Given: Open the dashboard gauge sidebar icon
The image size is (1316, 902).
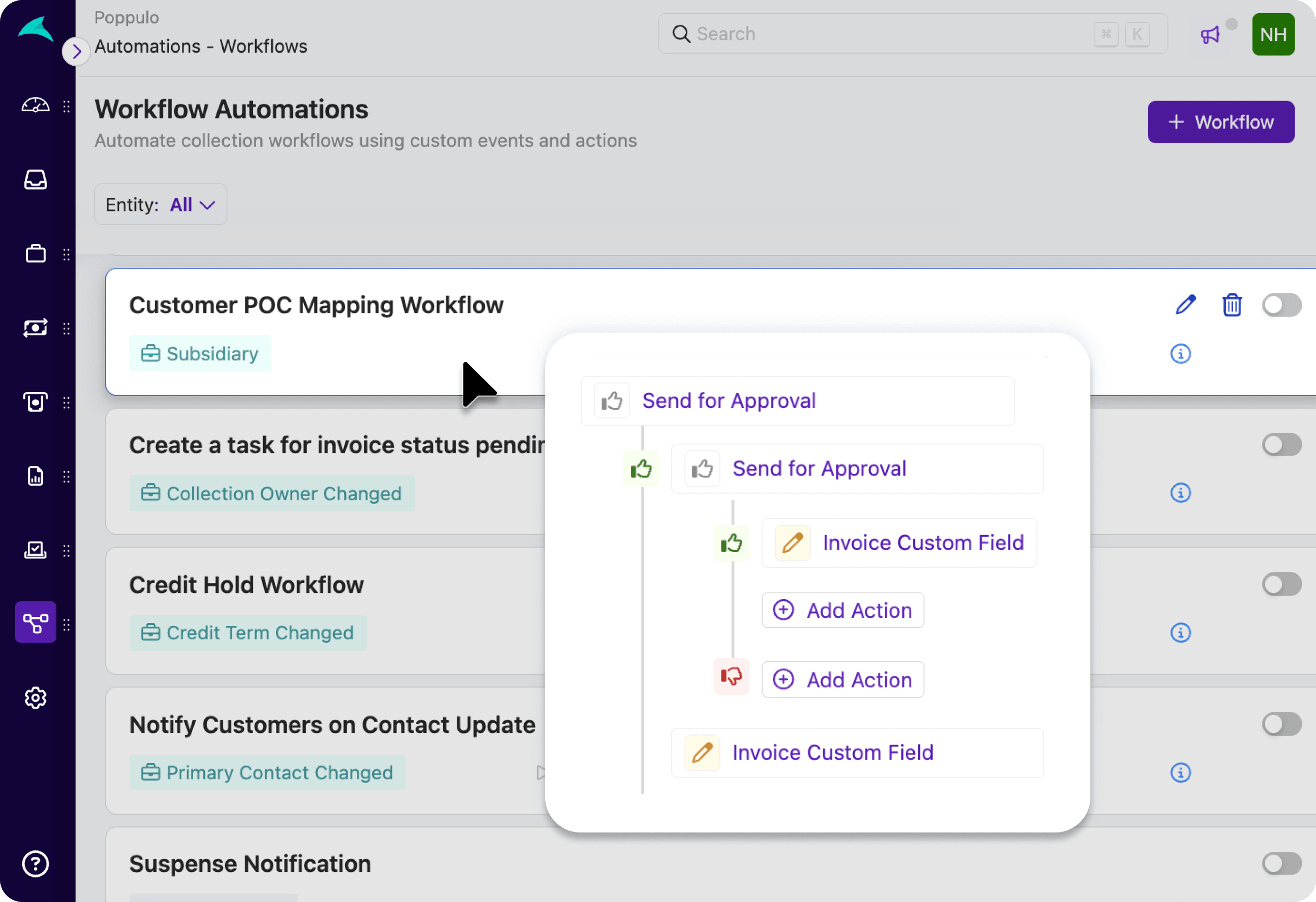Looking at the screenshot, I should coord(35,105).
